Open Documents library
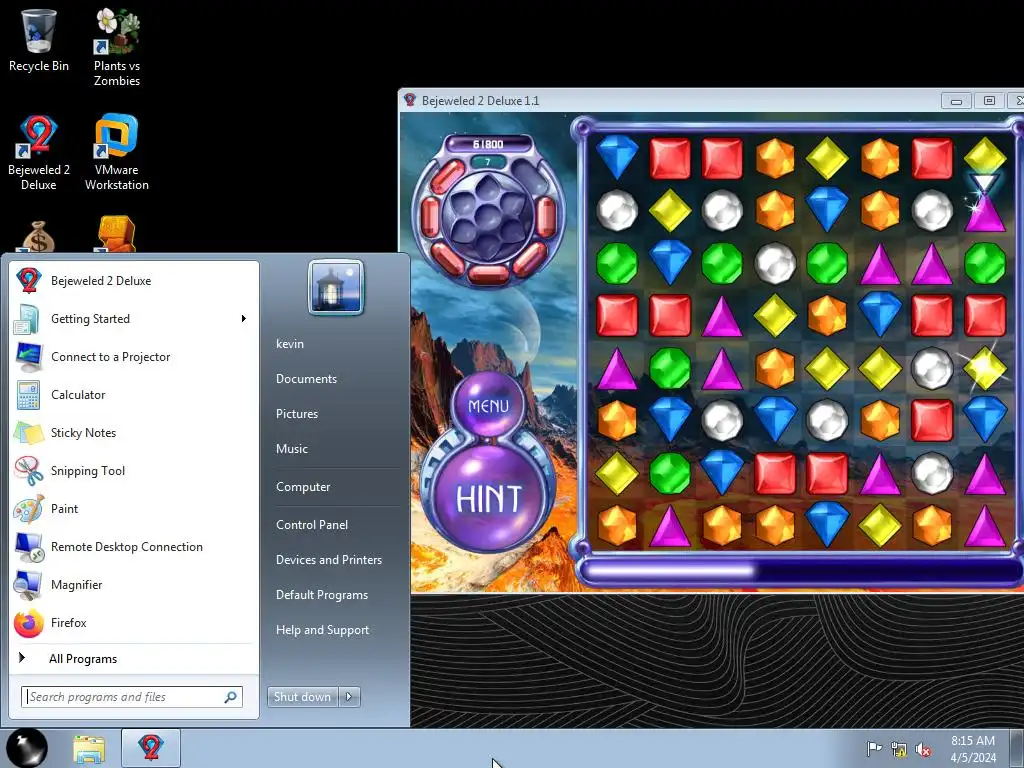Viewport: 1024px width, 768px height. tap(306, 379)
